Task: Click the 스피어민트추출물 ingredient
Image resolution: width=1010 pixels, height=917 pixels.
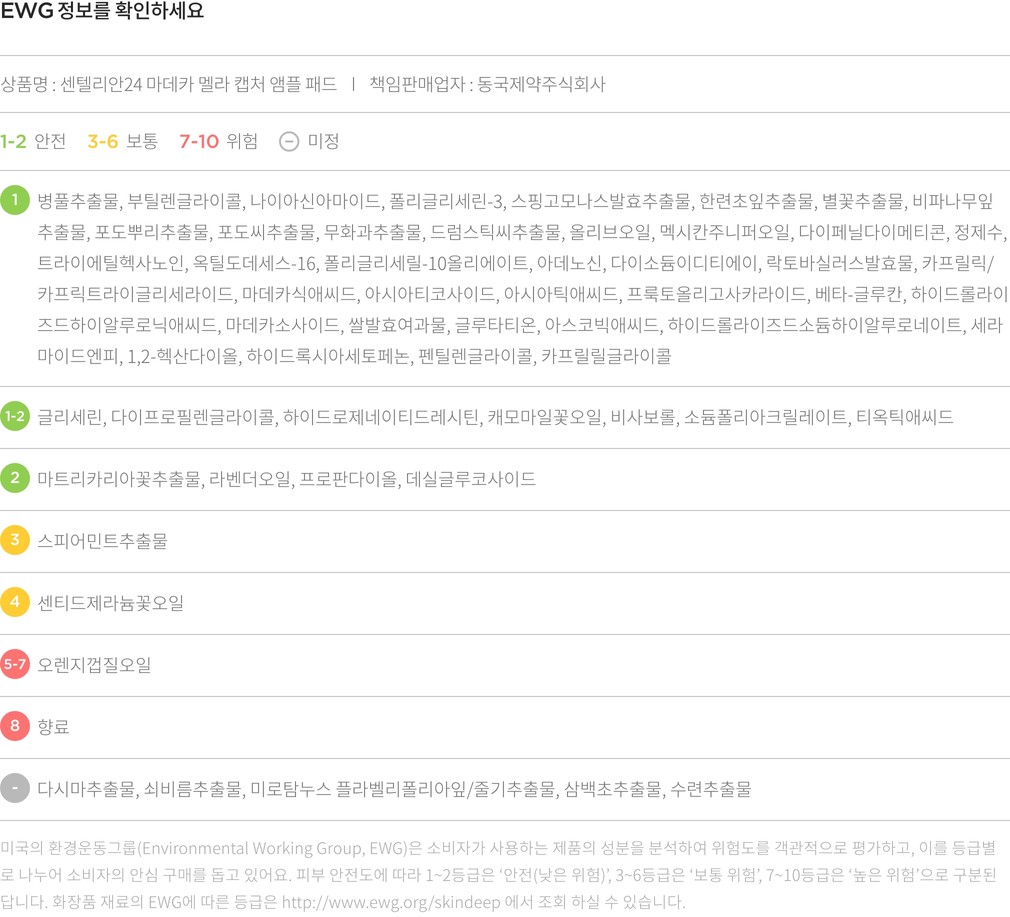Action: pyautogui.click(x=102, y=541)
